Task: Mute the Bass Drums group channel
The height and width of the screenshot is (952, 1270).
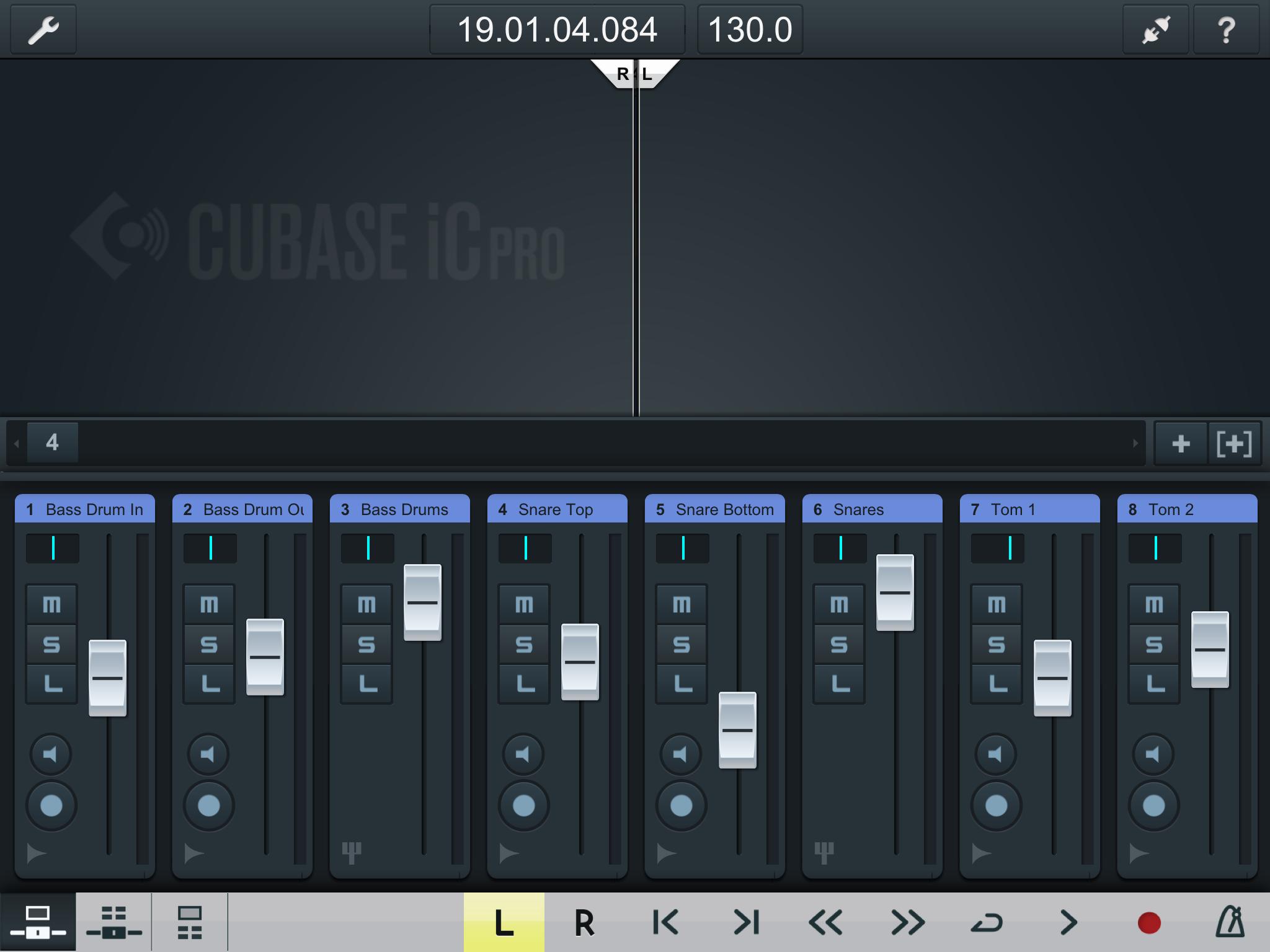Action: 366,604
